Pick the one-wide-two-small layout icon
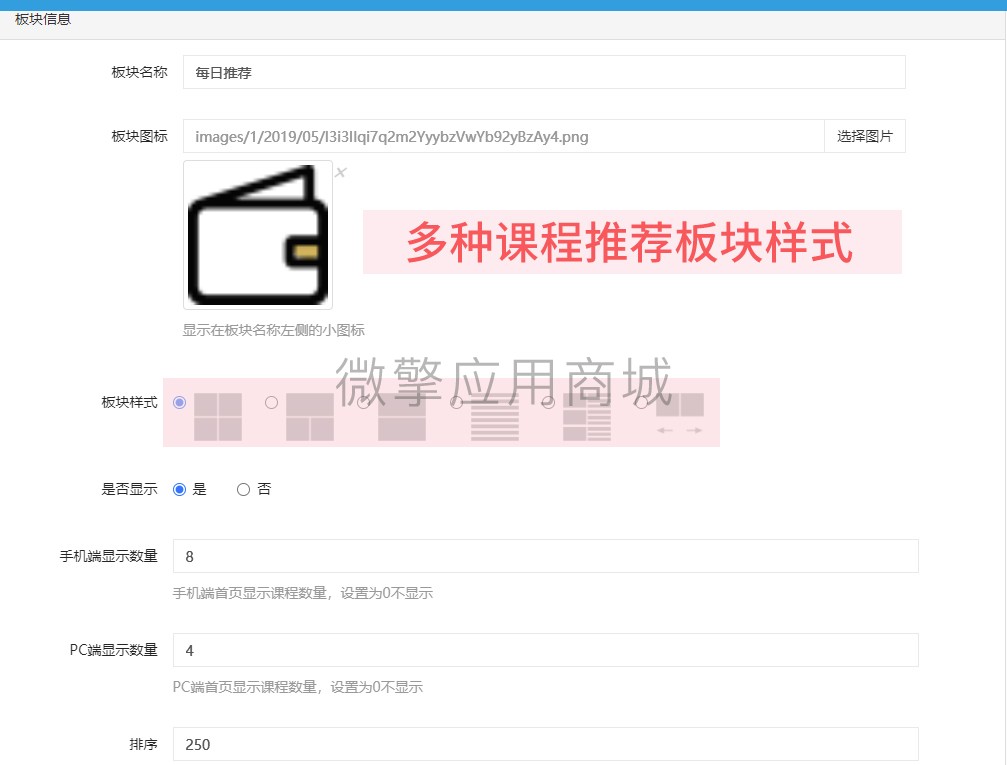The image size is (1007, 765). tap(310, 416)
